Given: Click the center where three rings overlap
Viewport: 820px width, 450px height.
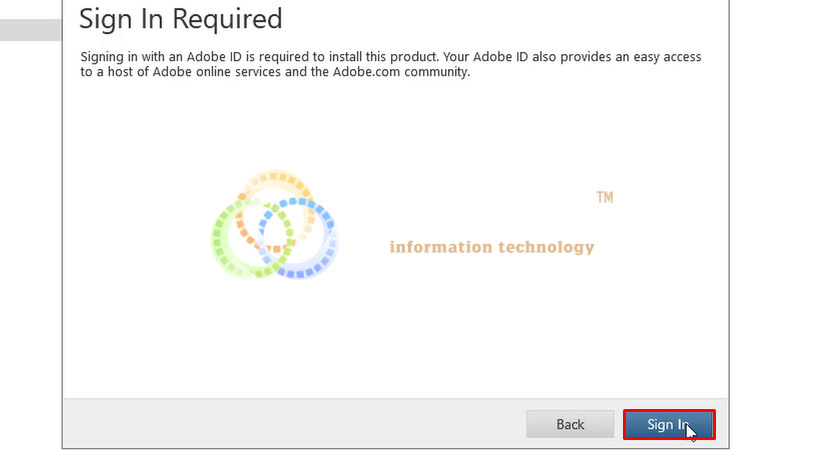Looking at the screenshot, I should pyautogui.click(x=276, y=233).
